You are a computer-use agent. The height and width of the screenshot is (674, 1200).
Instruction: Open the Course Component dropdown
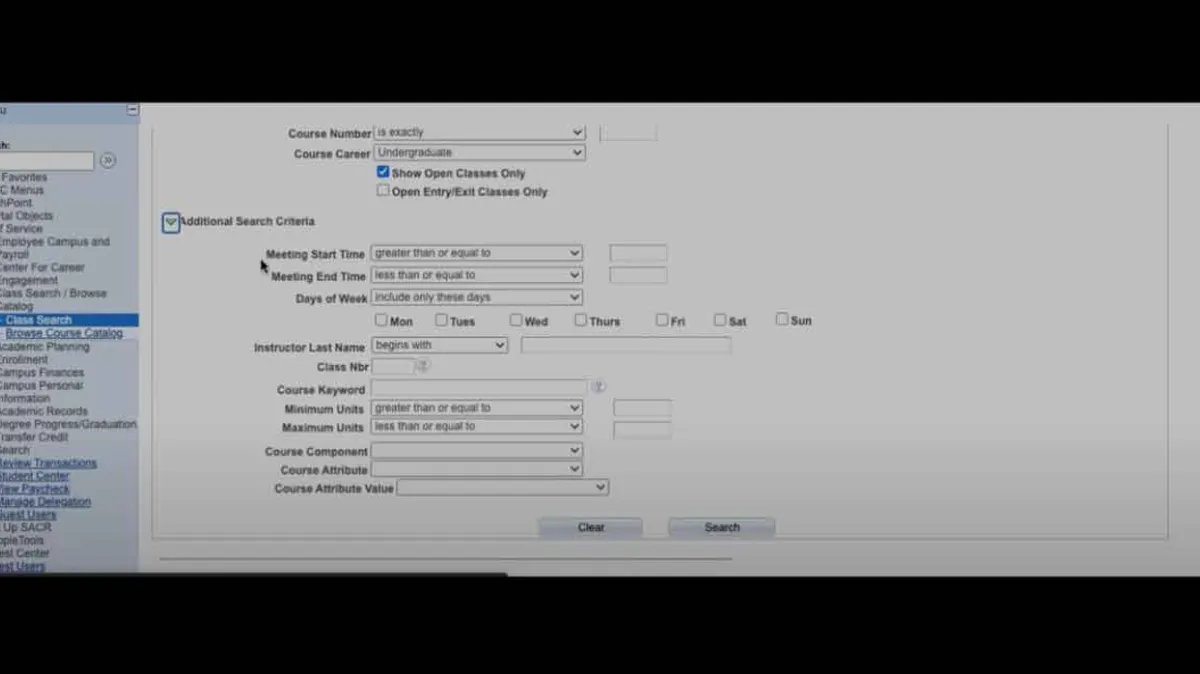tap(476, 451)
